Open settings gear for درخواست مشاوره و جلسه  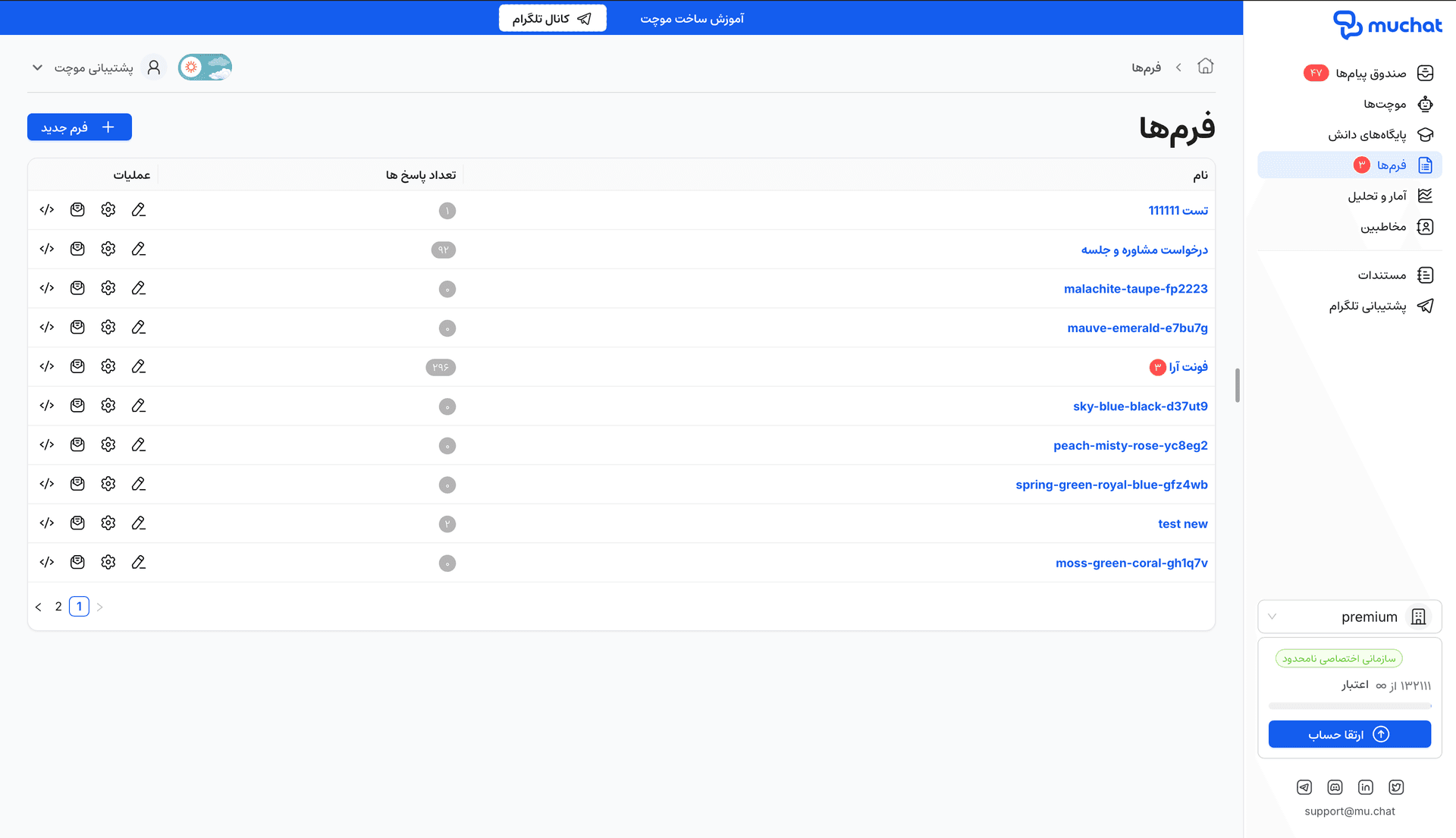click(x=108, y=249)
